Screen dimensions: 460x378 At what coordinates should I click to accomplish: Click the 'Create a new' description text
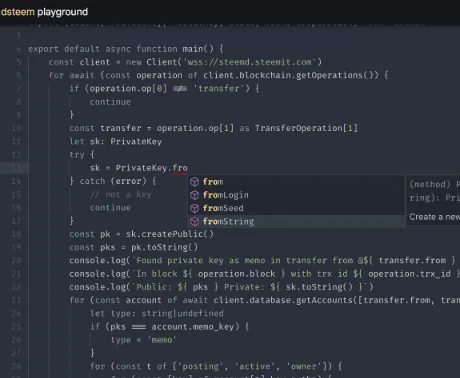(434, 217)
